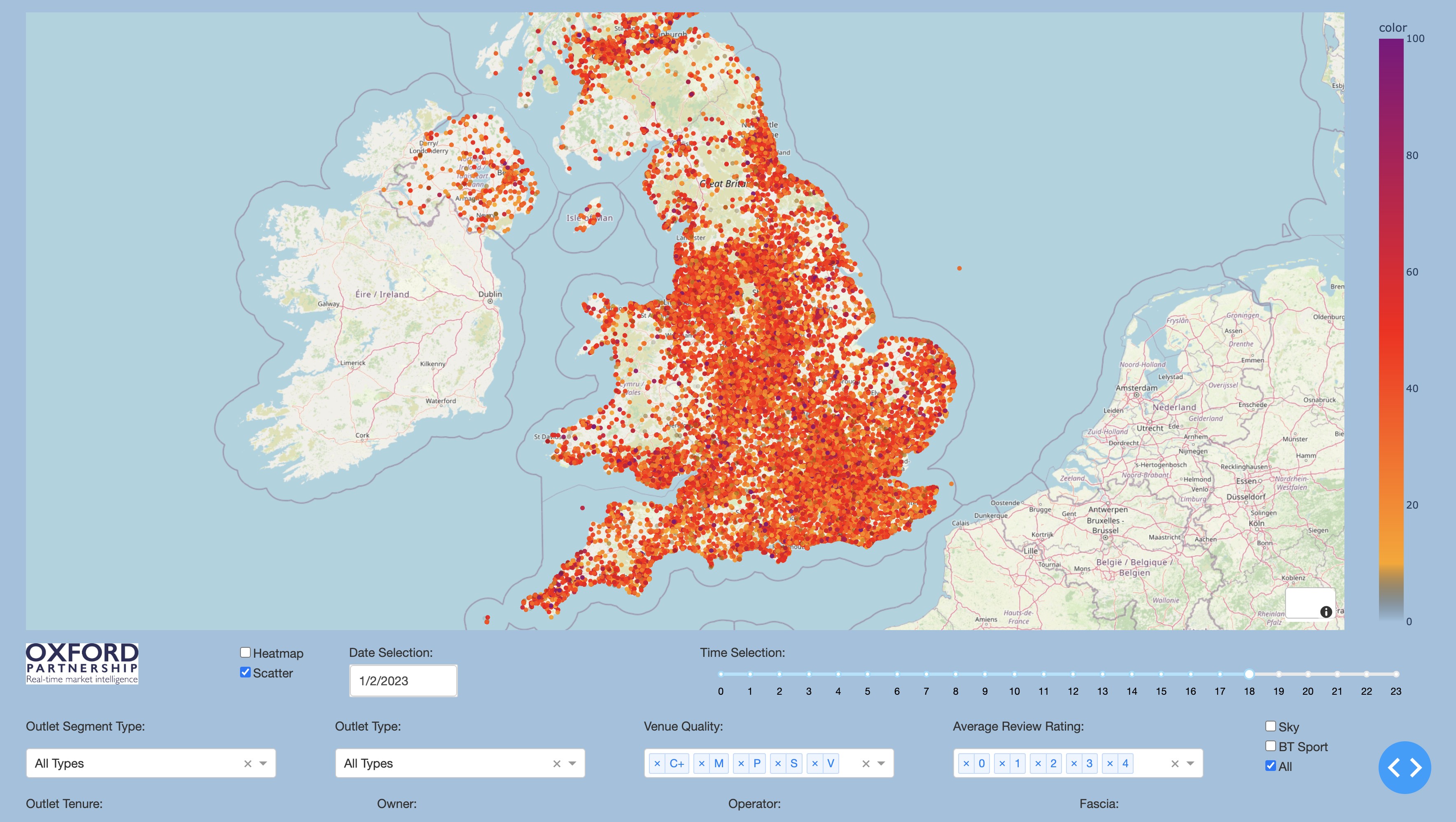Remove the C+ venue quality tag

point(657,763)
